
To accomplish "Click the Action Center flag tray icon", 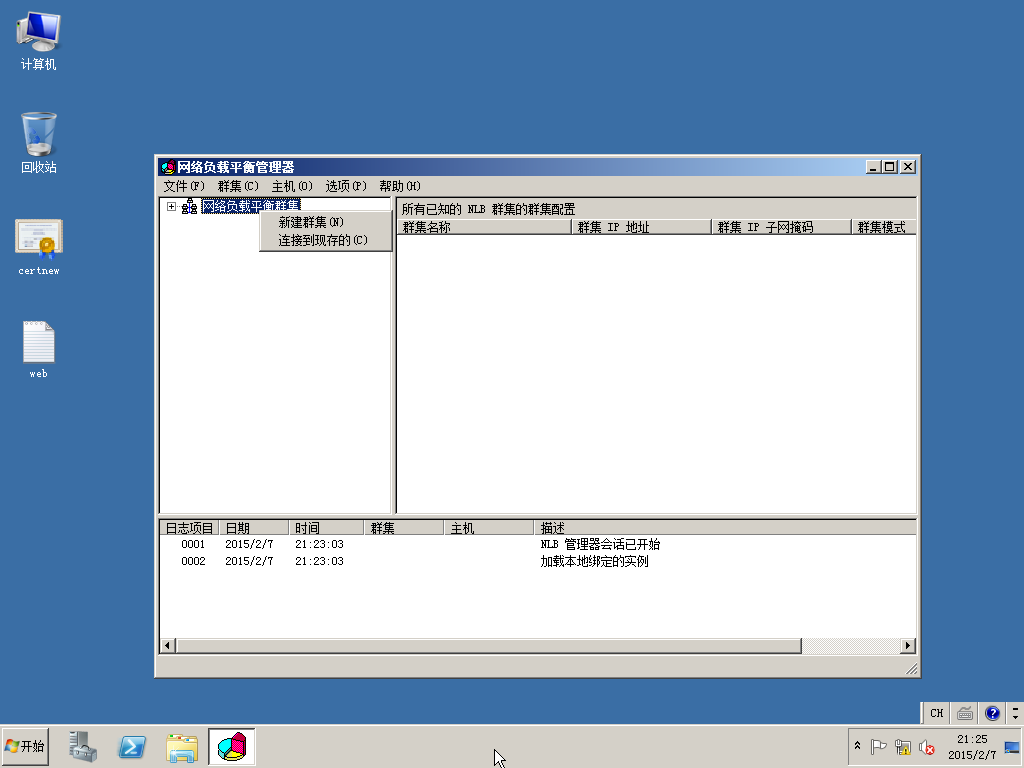I will click(879, 746).
